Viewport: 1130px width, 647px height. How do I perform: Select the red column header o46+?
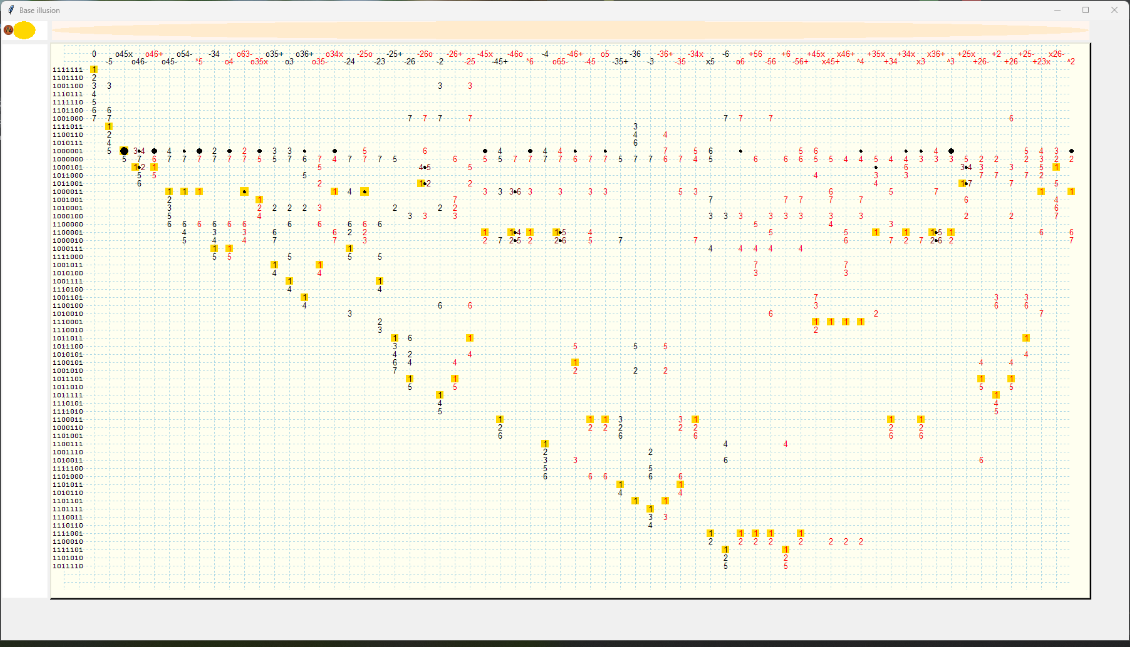[x=154, y=54]
